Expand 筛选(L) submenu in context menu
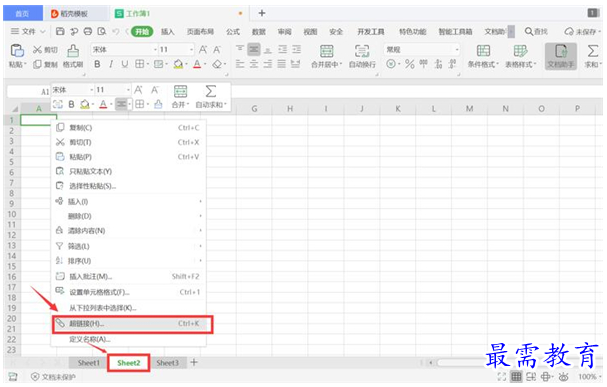 click(x=128, y=246)
